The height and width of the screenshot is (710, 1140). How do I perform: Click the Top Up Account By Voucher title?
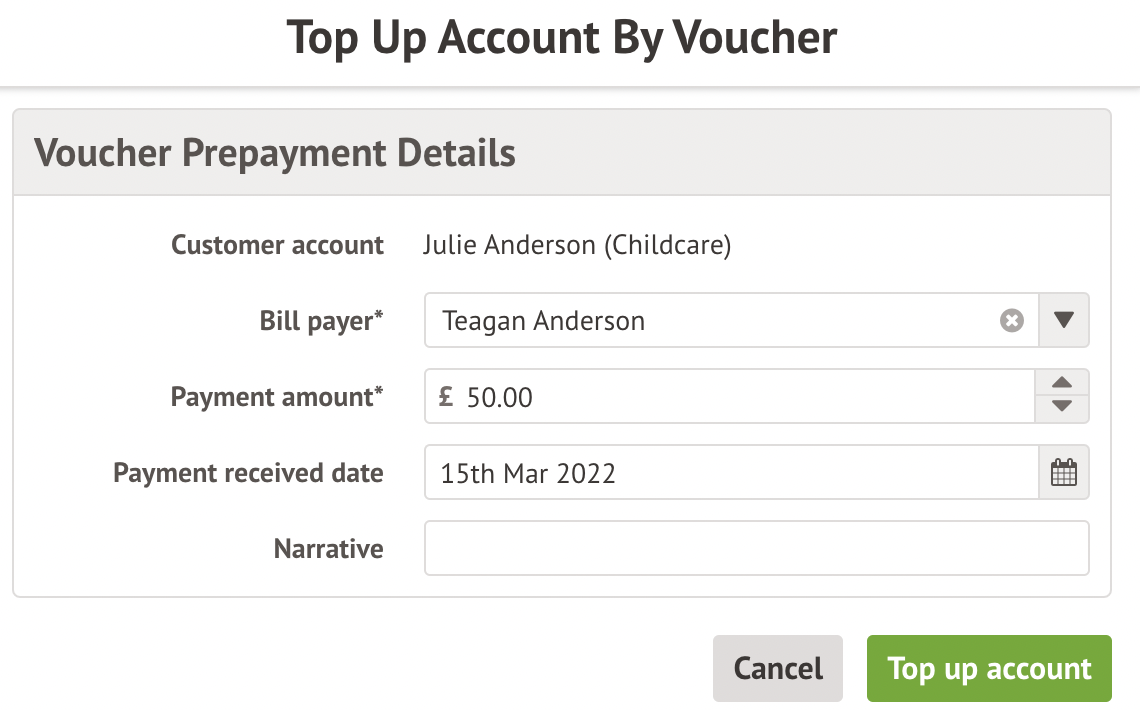click(x=562, y=37)
